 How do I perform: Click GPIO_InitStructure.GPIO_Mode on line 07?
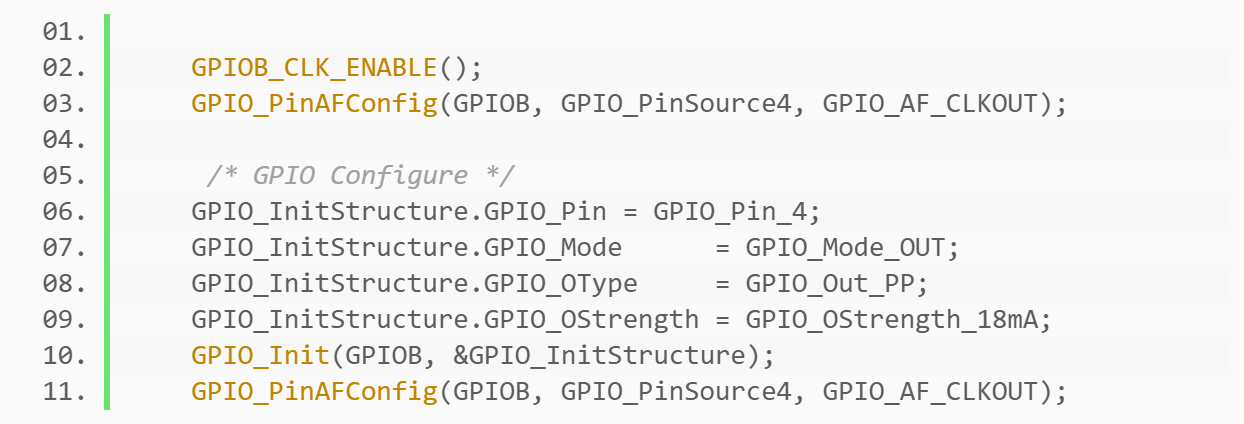pyautogui.click(x=407, y=248)
